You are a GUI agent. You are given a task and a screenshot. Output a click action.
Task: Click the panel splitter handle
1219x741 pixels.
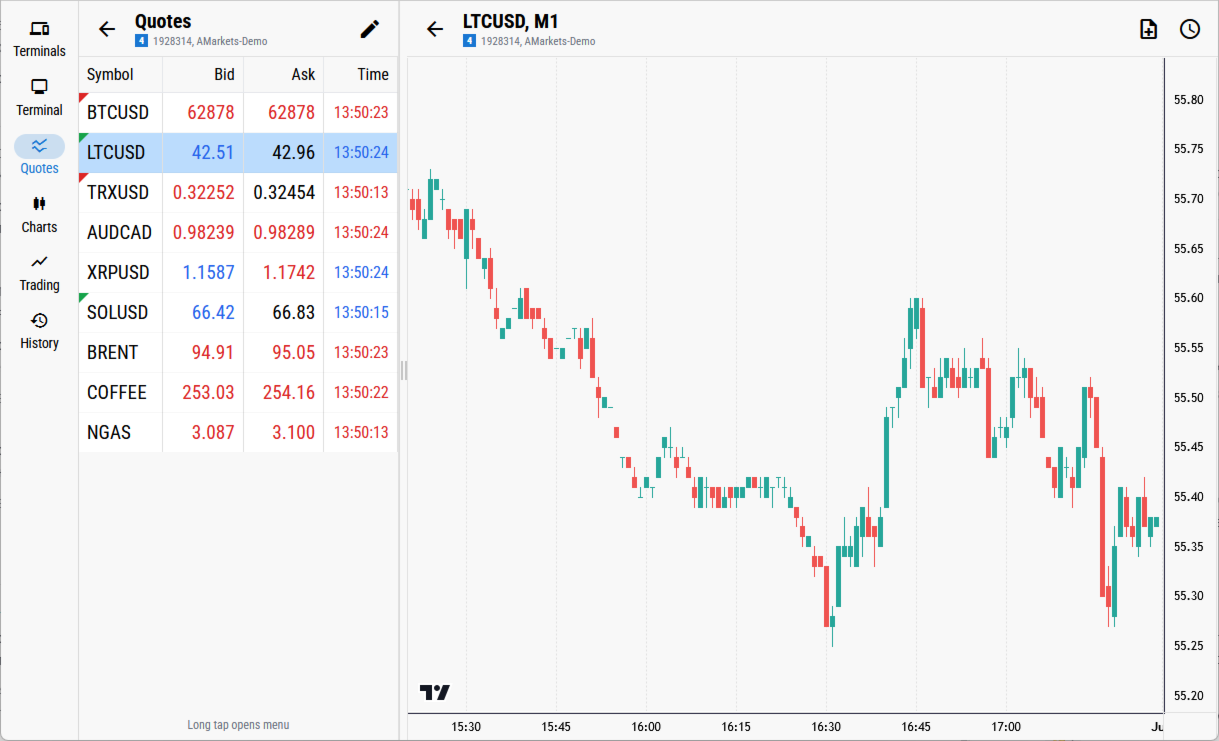pyautogui.click(x=403, y=370)
